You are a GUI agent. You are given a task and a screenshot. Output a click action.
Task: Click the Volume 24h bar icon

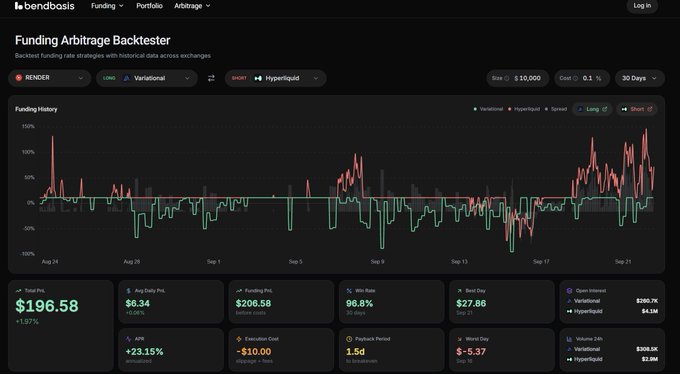coord(569,339)
